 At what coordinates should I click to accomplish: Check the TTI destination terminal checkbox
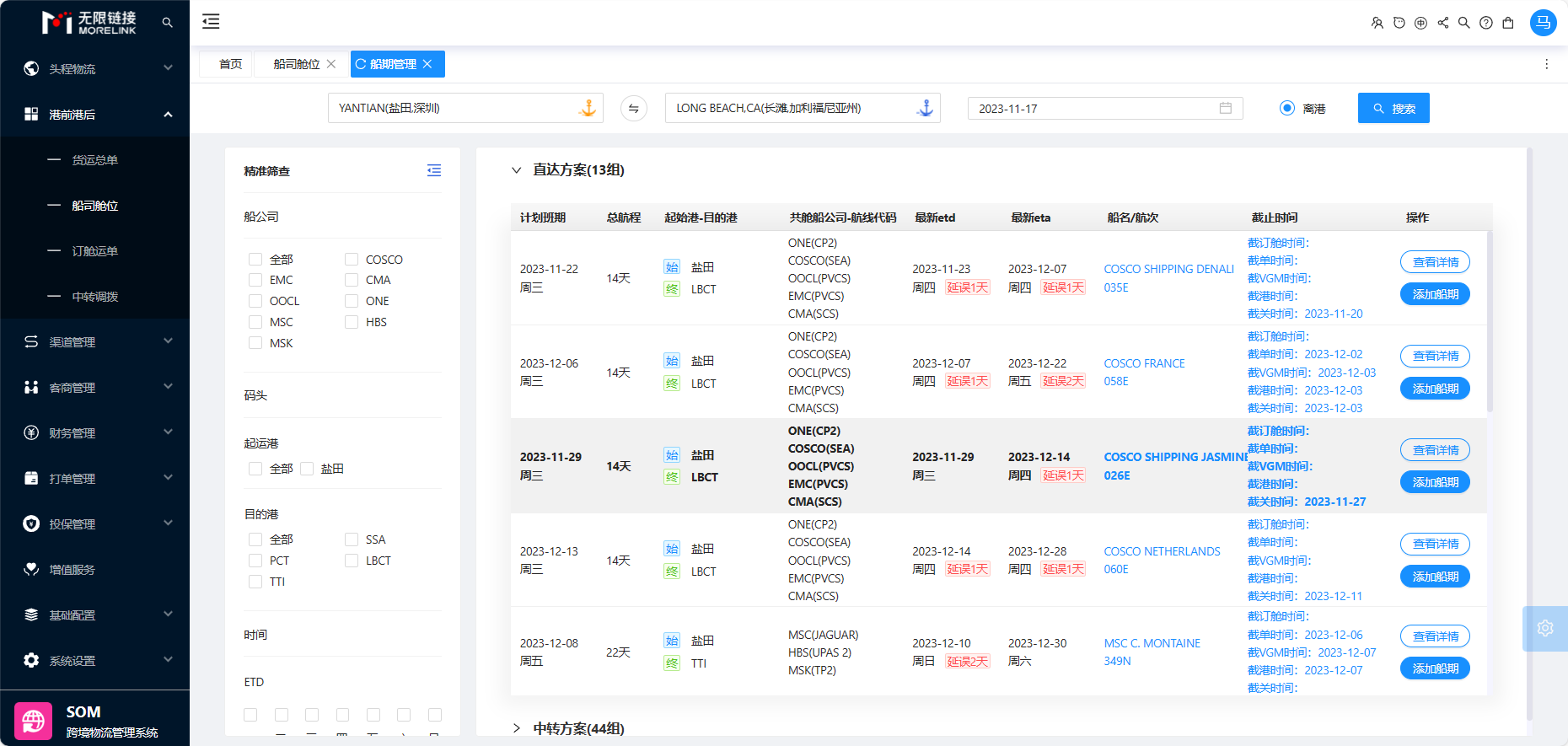tap(255, 582)
